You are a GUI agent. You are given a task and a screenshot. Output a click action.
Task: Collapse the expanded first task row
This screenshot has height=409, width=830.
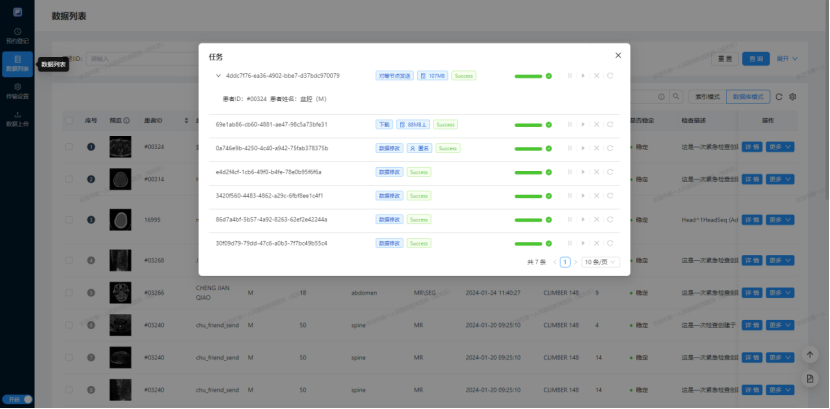[x=218, y=76]
